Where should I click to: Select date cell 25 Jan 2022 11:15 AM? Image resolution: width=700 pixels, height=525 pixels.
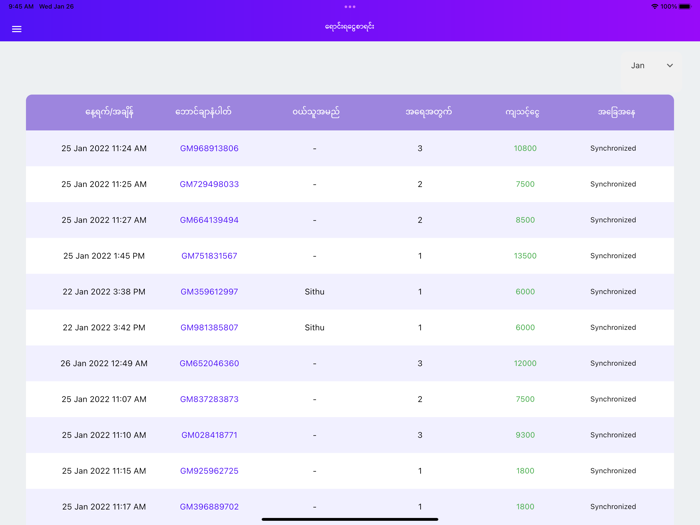(x=104, y=471)
